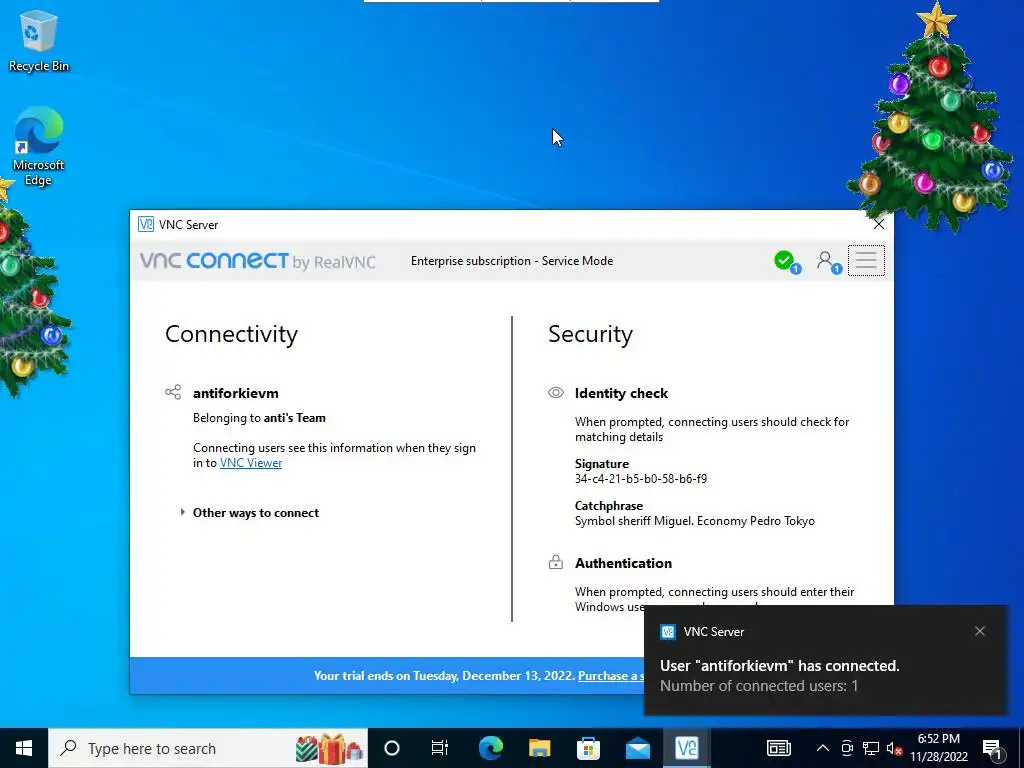Screen dimensions: 1024x768
Task: Close the VNC Server window
Action: [x=878, y=224]
